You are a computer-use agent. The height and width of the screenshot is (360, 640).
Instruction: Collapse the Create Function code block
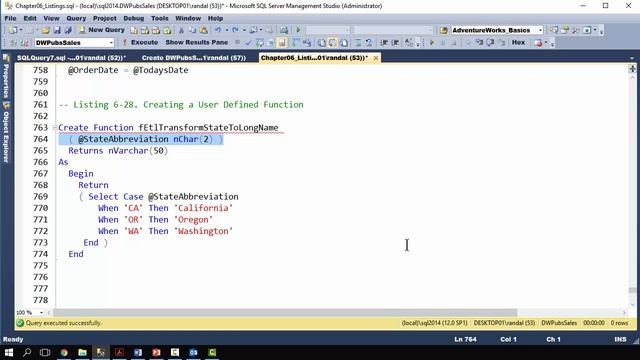coord(55,128)
